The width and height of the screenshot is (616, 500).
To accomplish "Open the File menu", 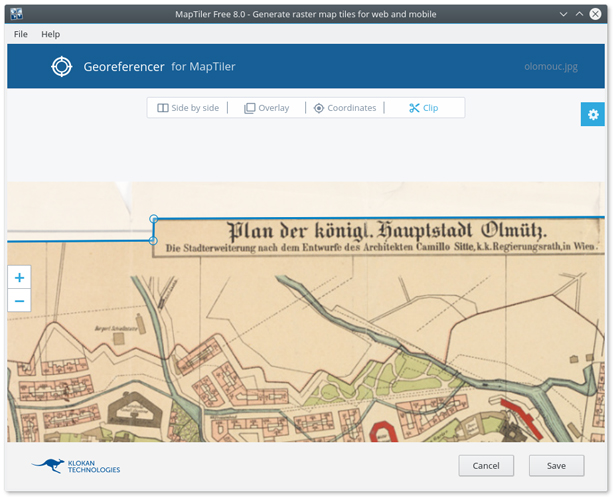I will point(21,34).
